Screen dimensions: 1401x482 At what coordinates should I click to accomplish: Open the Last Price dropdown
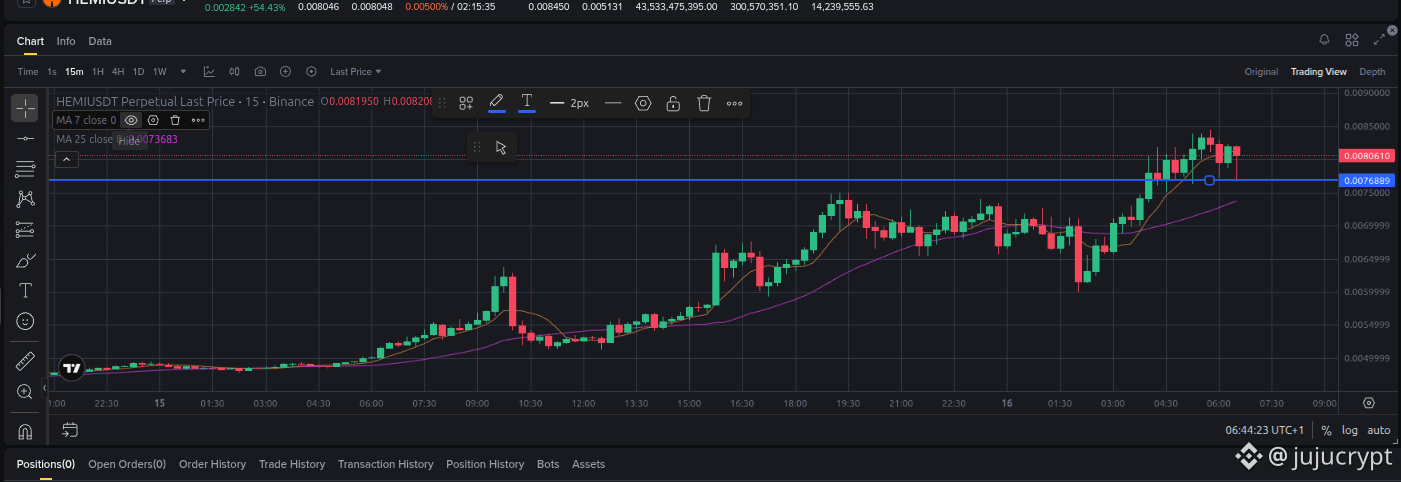pyautogui.click(x=356, y=72)
